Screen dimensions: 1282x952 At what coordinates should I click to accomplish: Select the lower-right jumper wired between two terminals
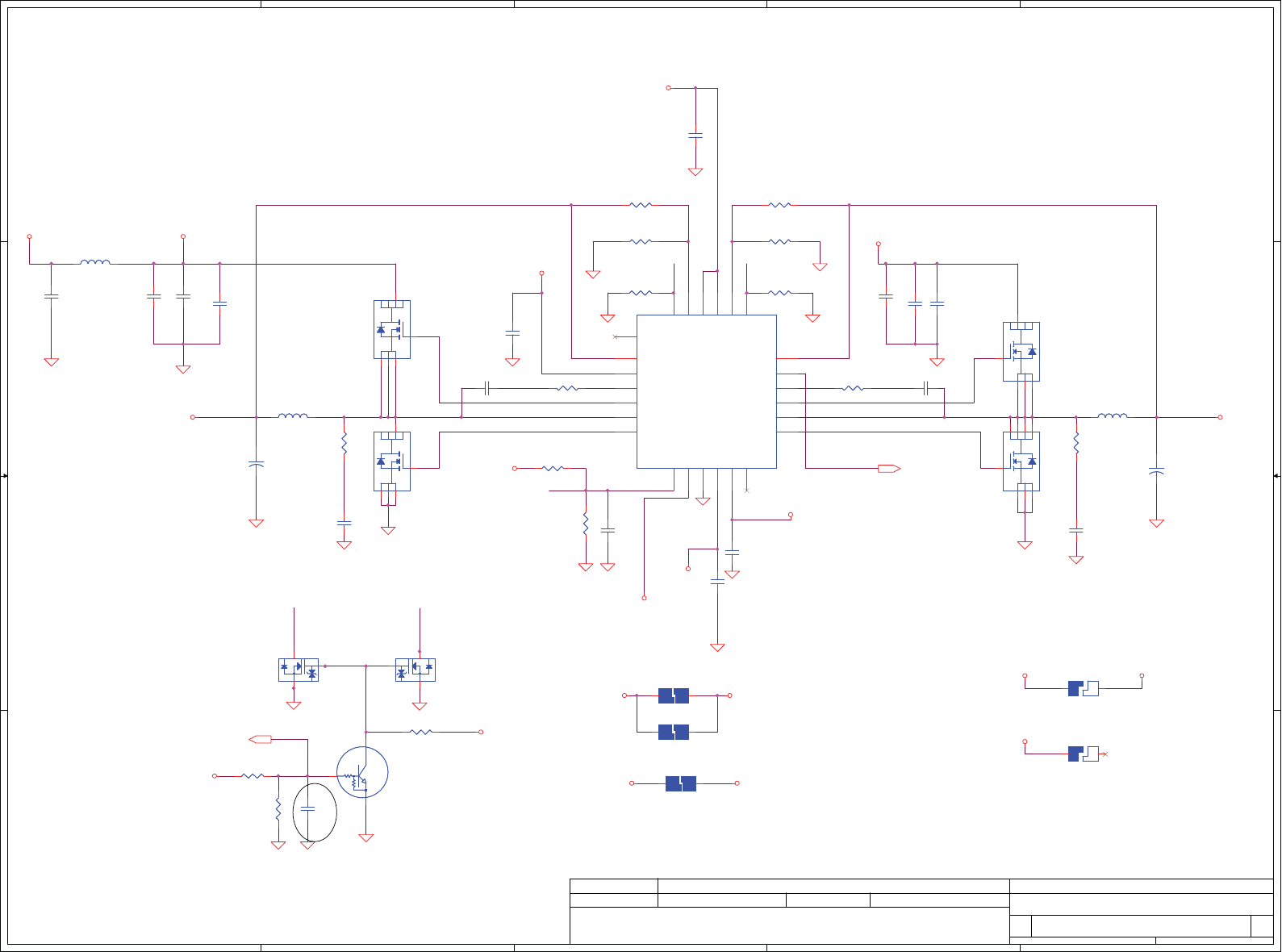click(1084, 688)
